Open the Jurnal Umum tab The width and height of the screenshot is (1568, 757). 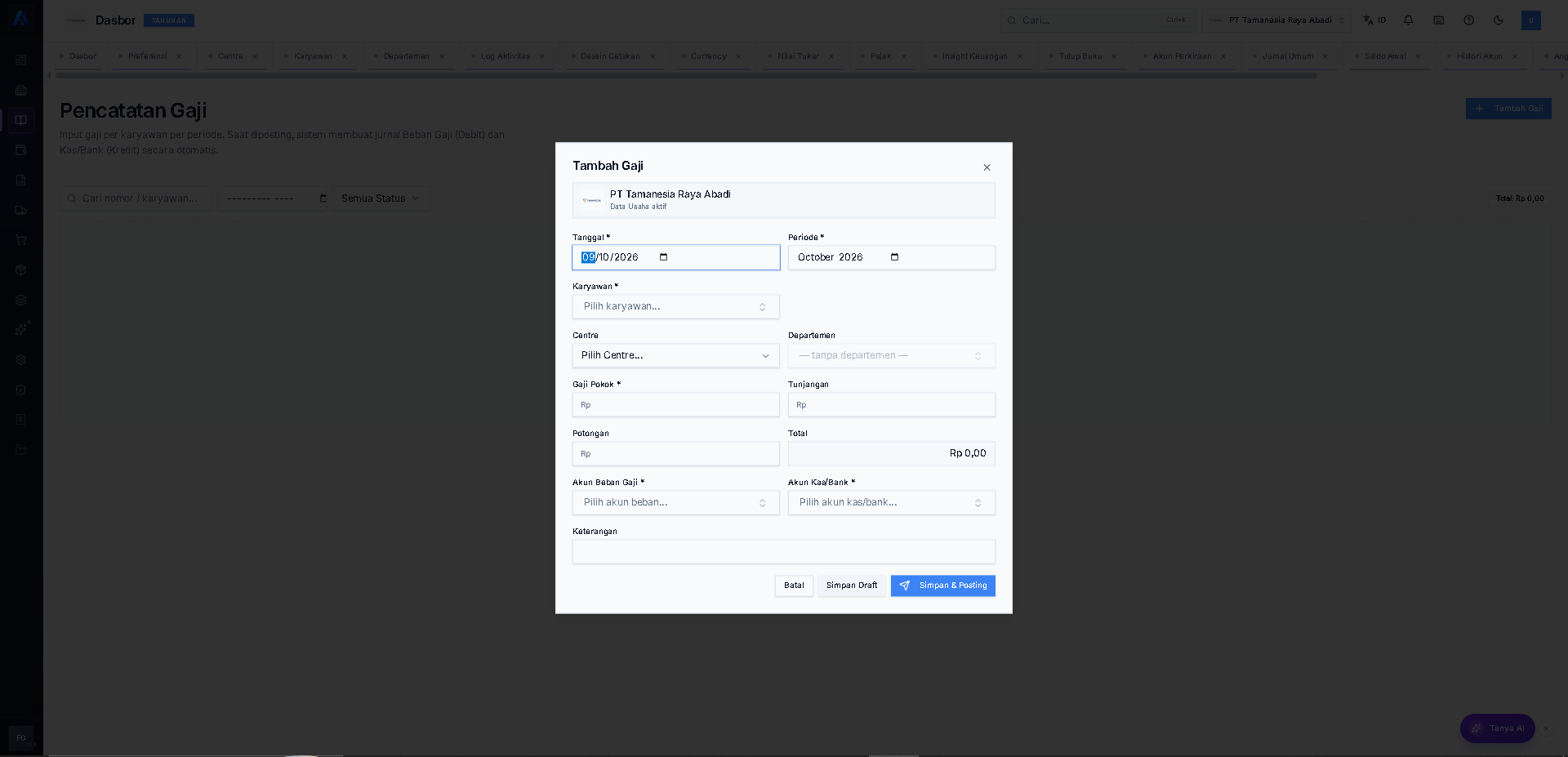coord(1287,56)
